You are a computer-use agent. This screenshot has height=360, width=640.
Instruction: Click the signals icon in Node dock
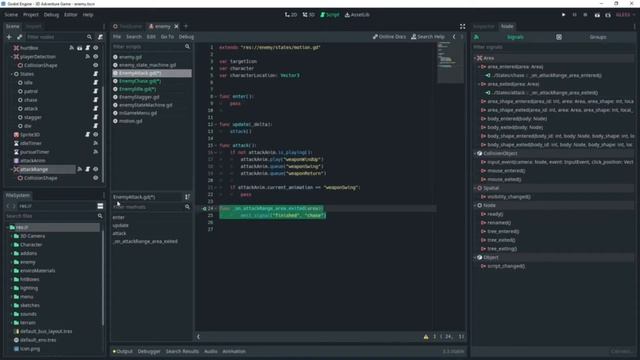tap(476, 37)
